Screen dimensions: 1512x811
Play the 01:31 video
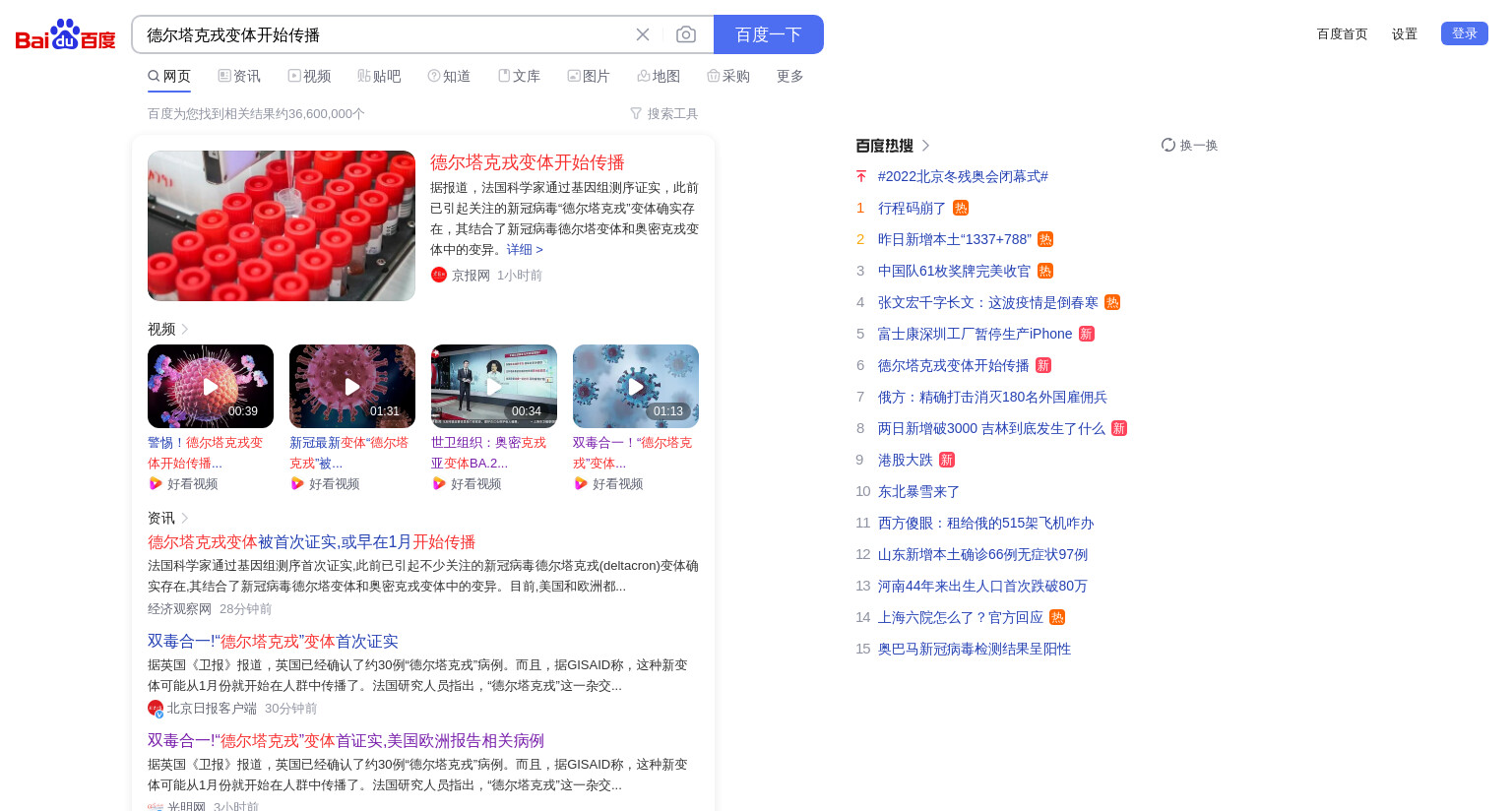[x=352, y=386]
